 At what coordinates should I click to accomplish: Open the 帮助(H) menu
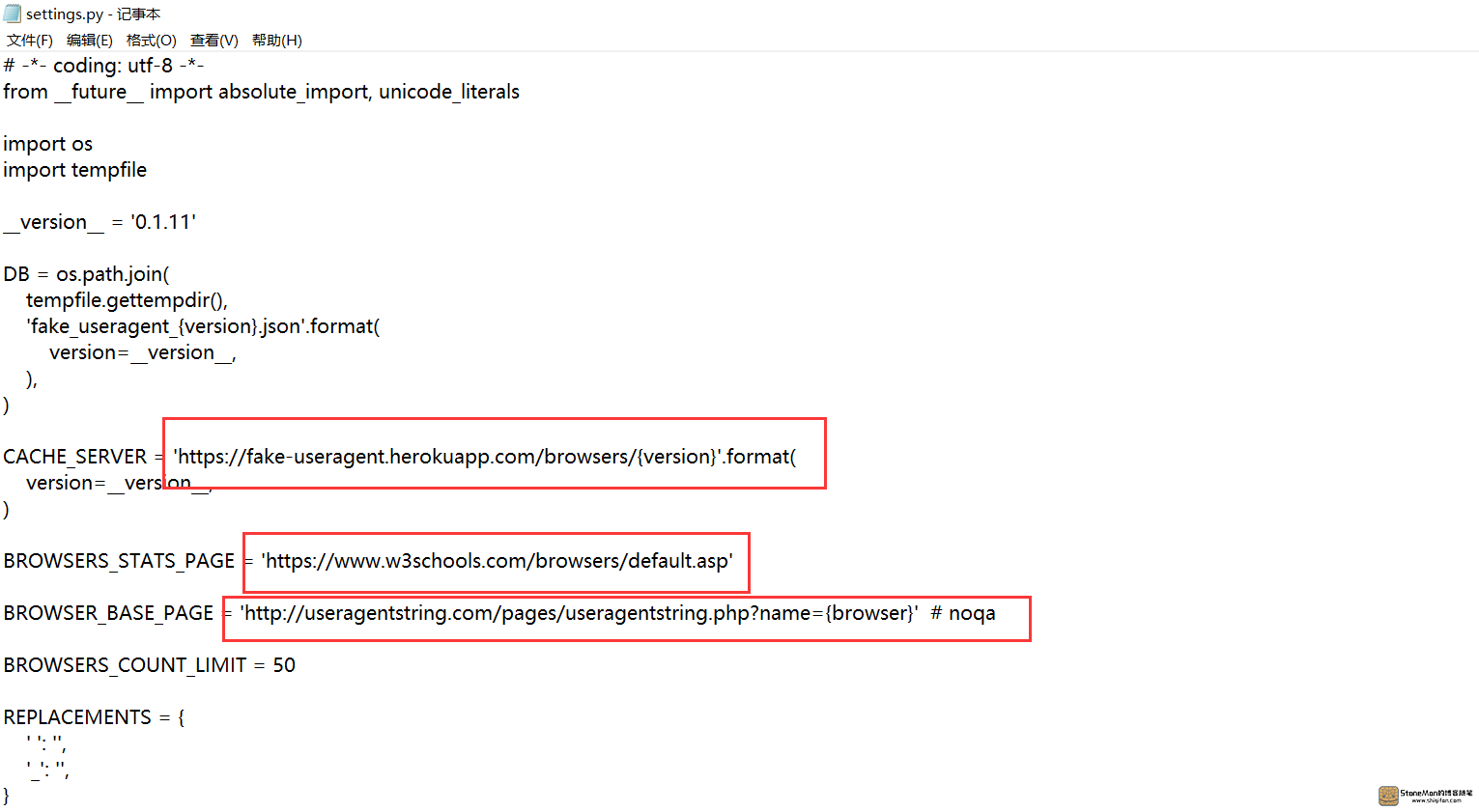[277, 40]
